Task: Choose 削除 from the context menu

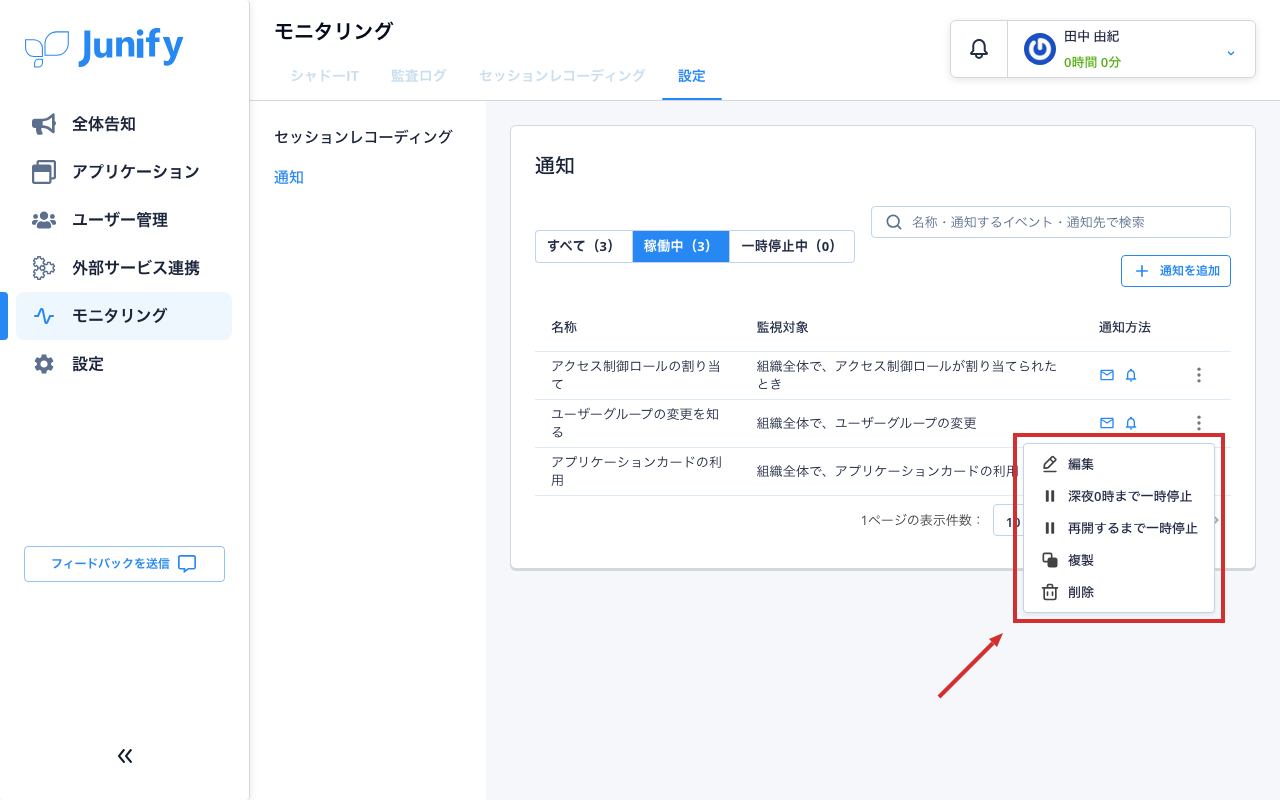Action: coord(1118,592)
